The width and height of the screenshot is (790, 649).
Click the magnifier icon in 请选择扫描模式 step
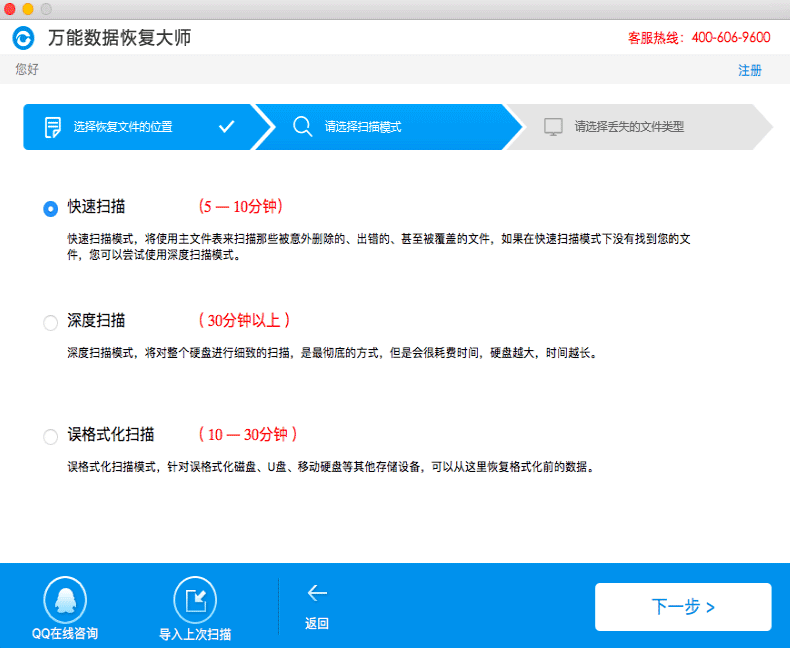coord(302,126)
